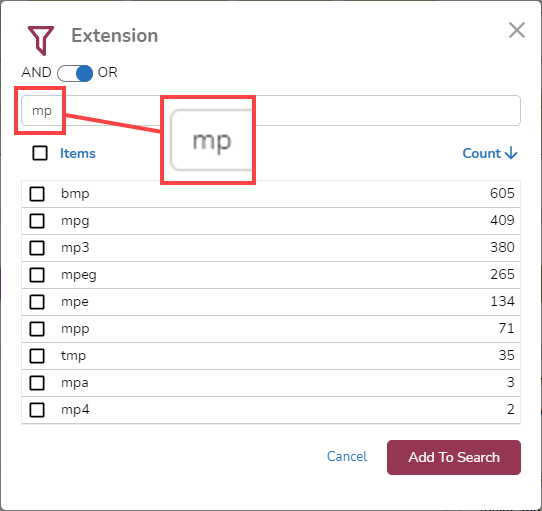Image resolution: width=542 pixels, height=511 pixels.
Task: Select the mpp extension checkbox
Action: (x=37, y=329)
